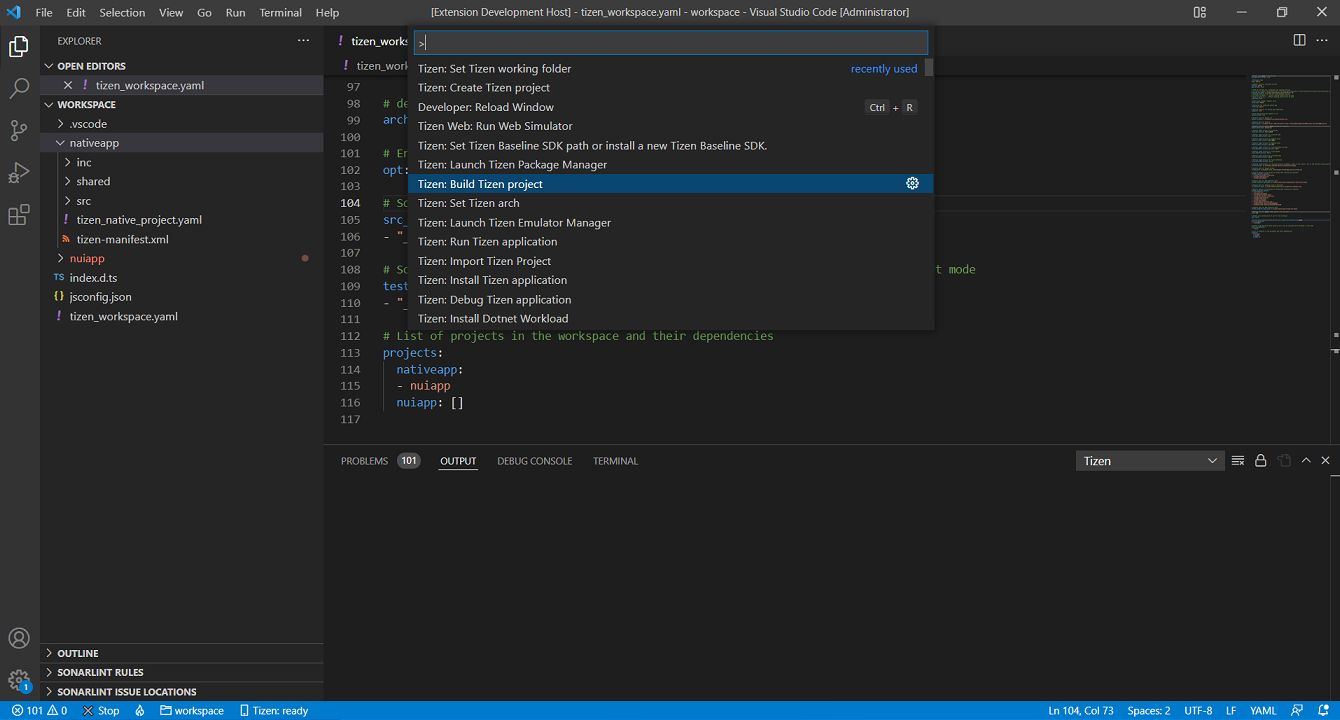Expand the OUTLINE section
1340x720 pixels.
click(x=77, y=653)
